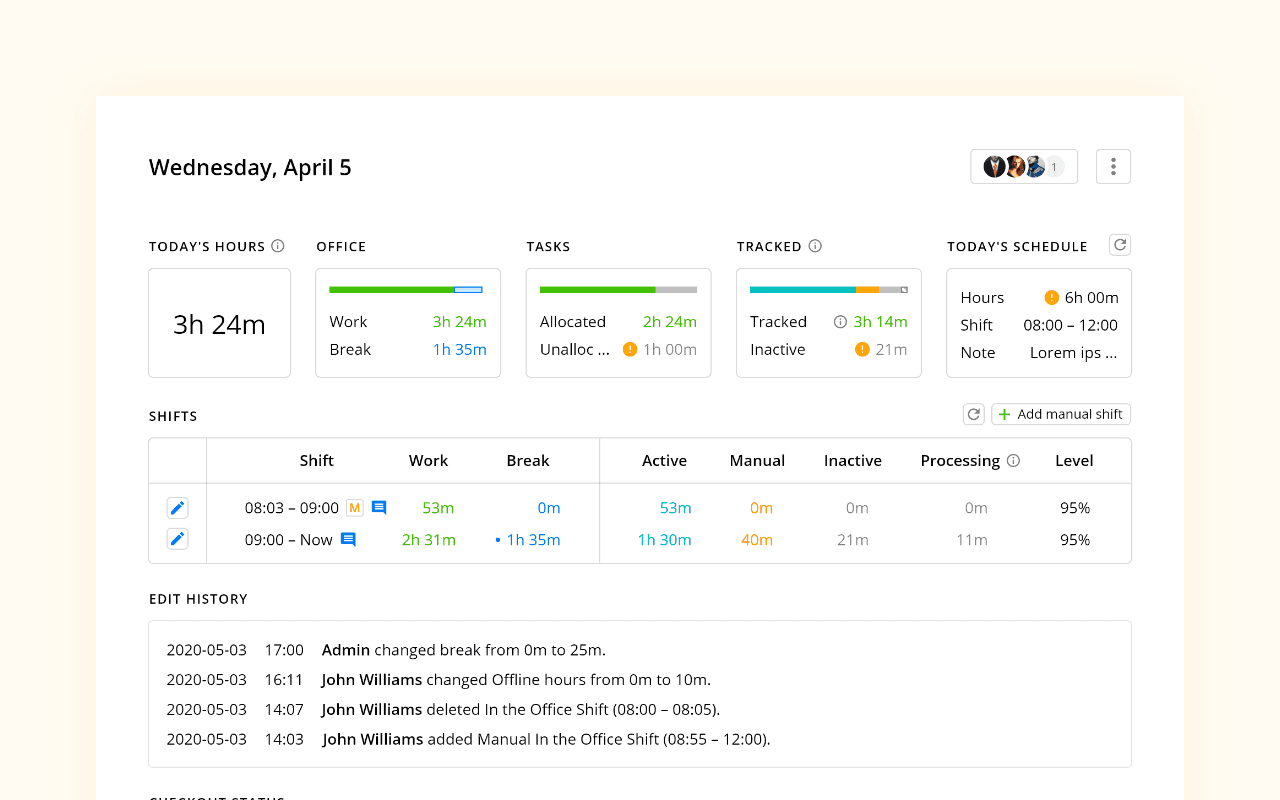Click the Level column header
This screenshot has height=800, width=1280.
[x=1074, y=461]
